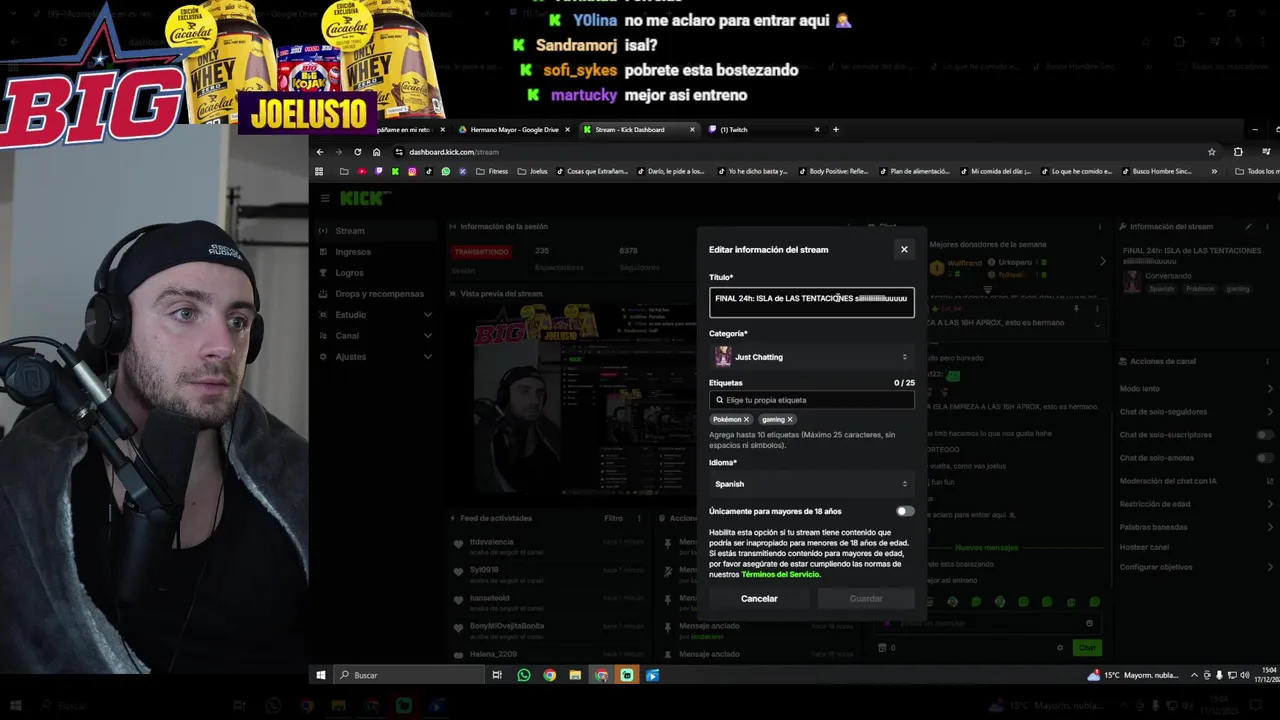Screen dimensions: 1280x720
Task: Open the Cosas que Extrañam... bookmark
Action: click(592, 171)
